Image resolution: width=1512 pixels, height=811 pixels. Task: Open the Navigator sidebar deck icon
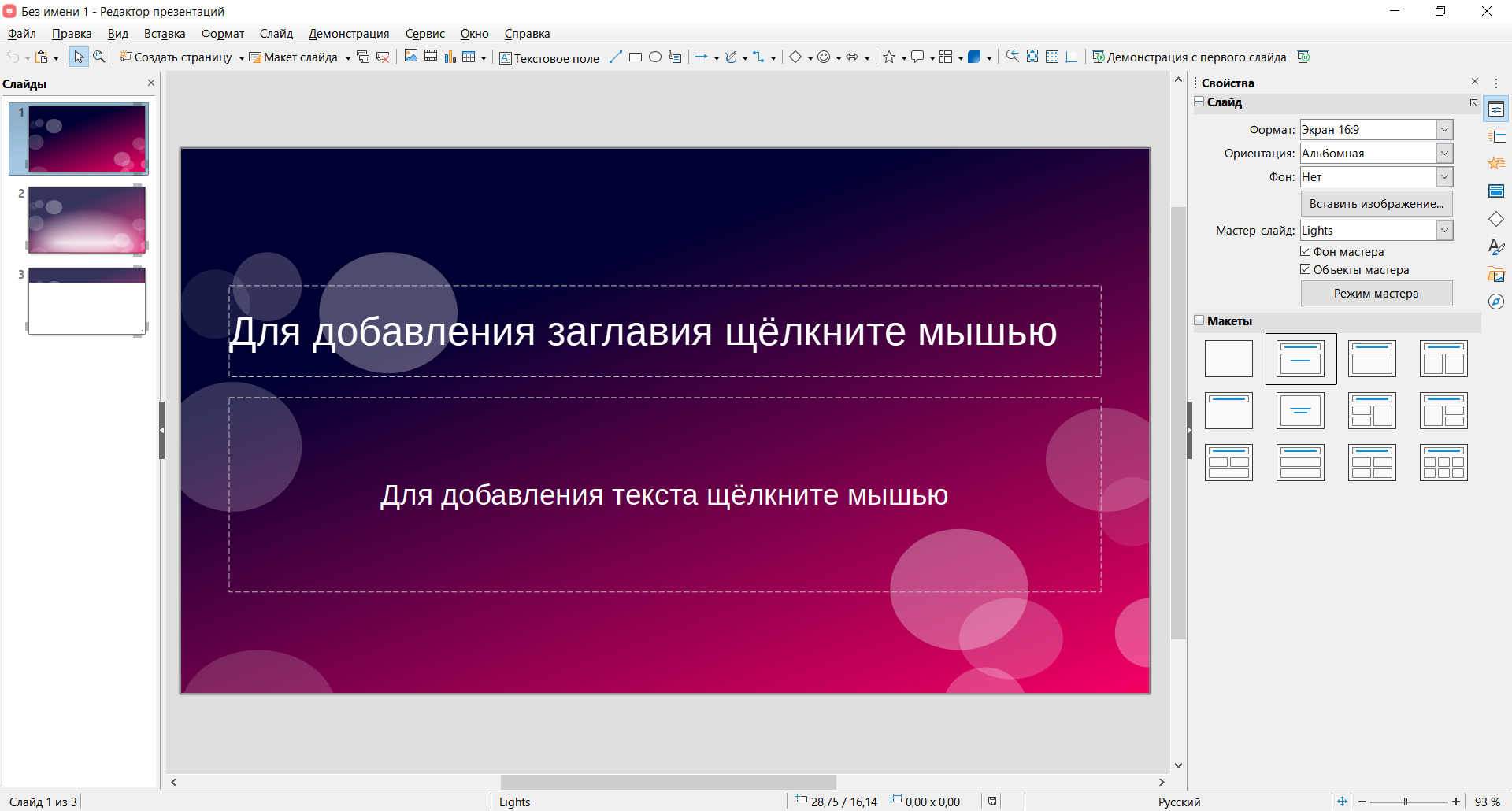[1496, 302]
